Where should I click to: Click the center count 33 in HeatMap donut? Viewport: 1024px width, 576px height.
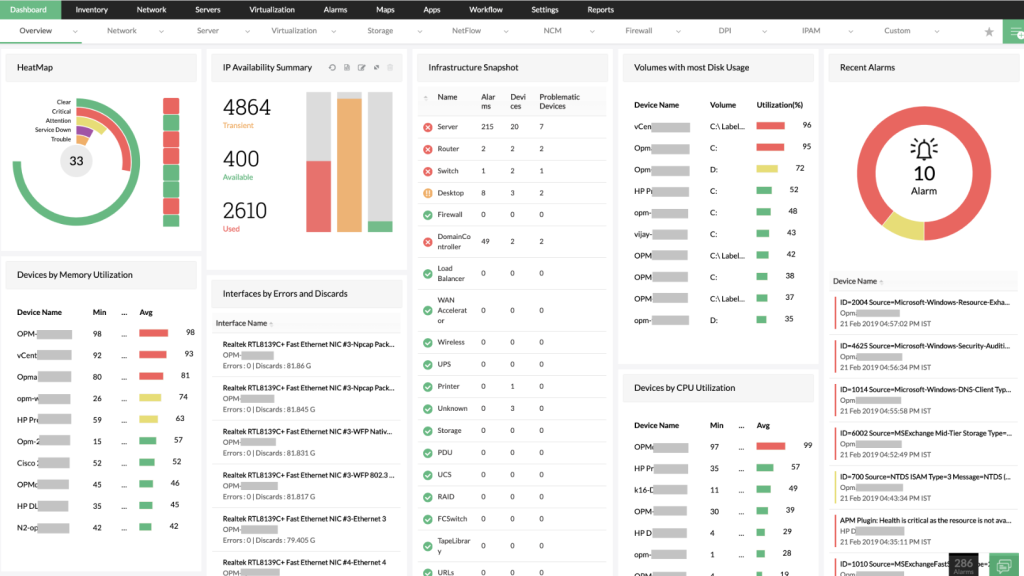[76, 161]
